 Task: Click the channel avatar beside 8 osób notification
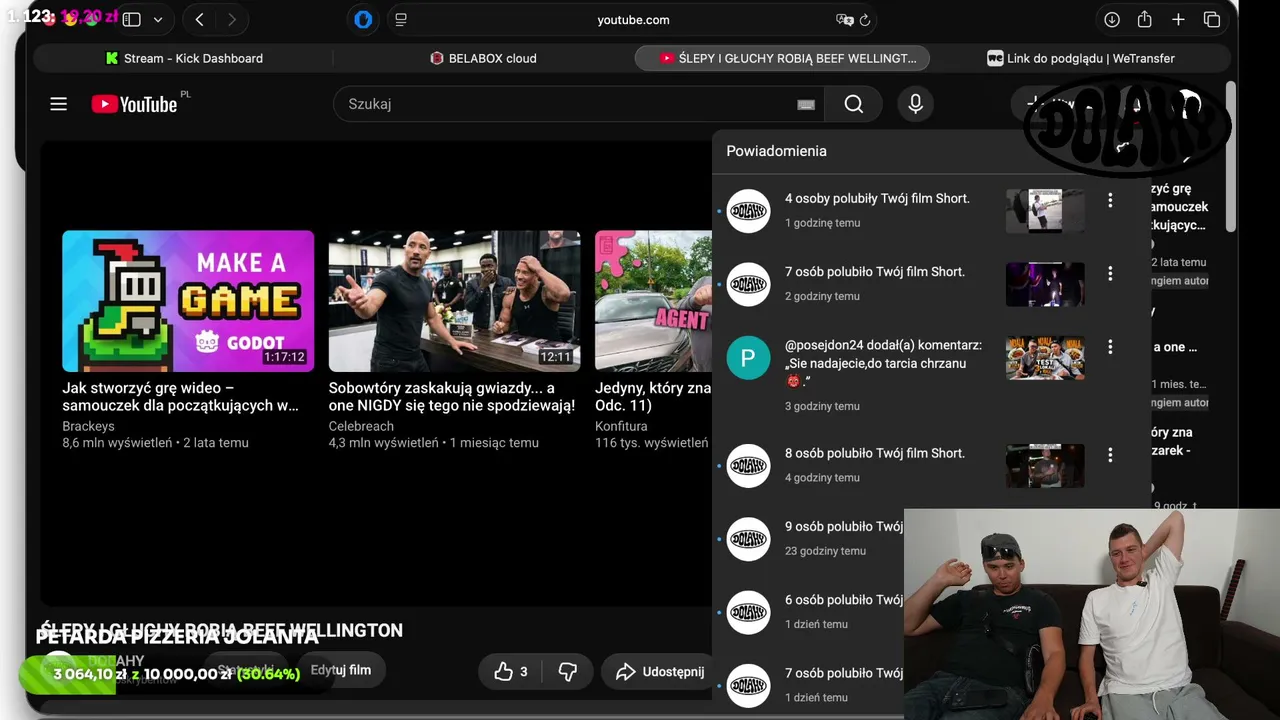coord(748,466)
